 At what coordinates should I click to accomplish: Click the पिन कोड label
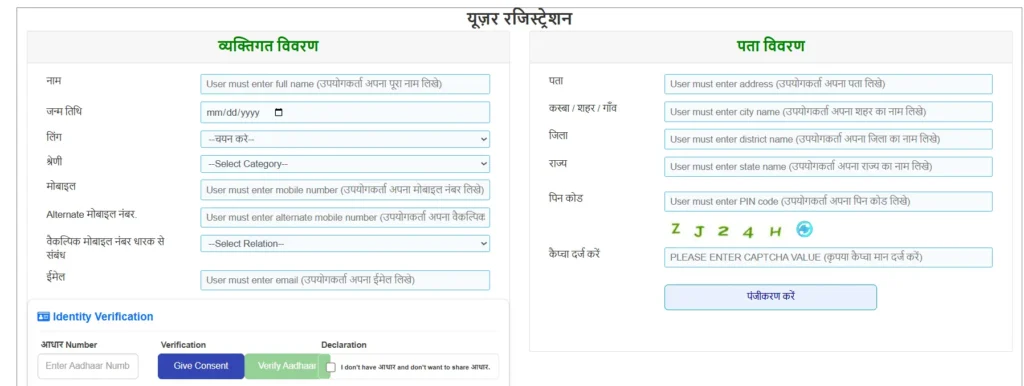pyautogui.click(x=566, y=198)
